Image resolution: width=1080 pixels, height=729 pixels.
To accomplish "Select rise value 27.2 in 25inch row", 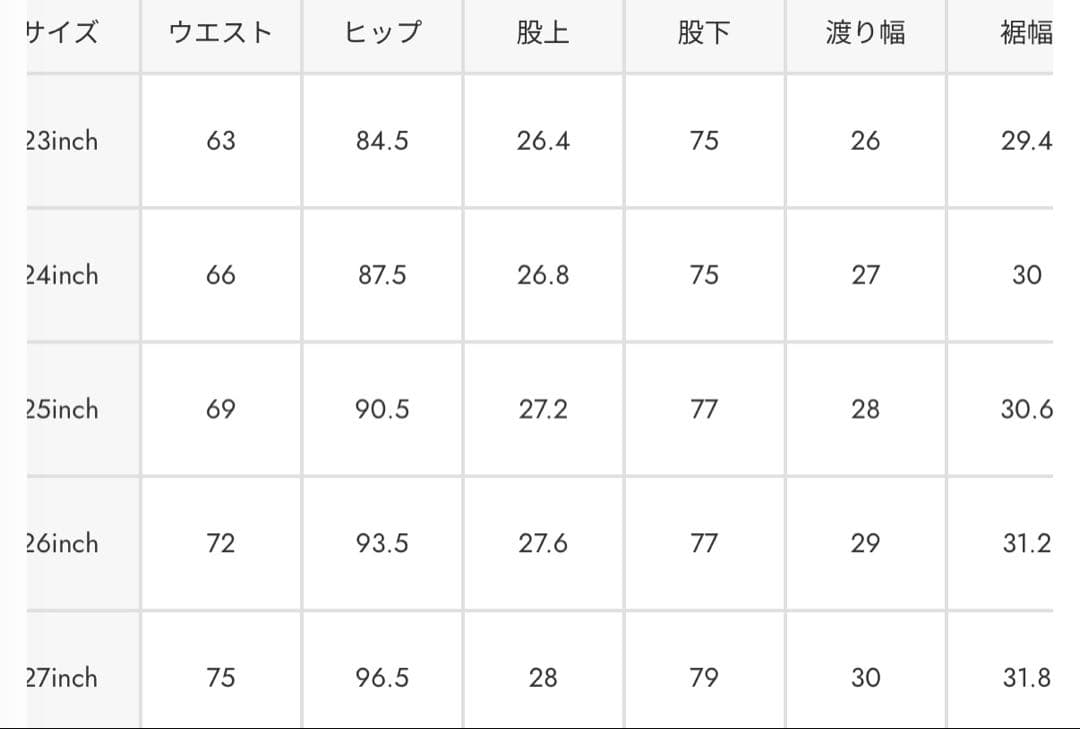I will 543,409.
